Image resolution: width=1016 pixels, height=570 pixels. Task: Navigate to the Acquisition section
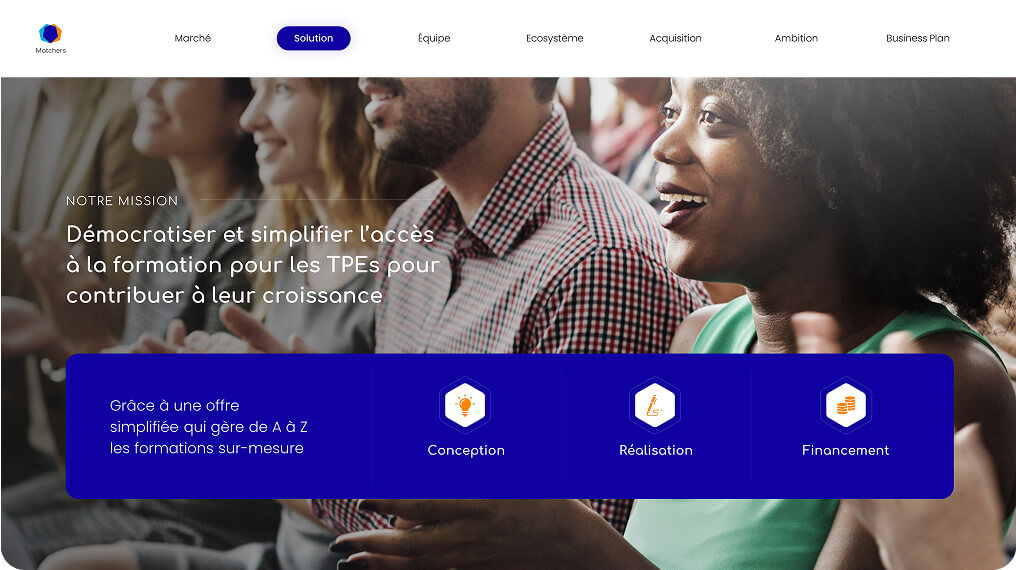tap(675, 38)
